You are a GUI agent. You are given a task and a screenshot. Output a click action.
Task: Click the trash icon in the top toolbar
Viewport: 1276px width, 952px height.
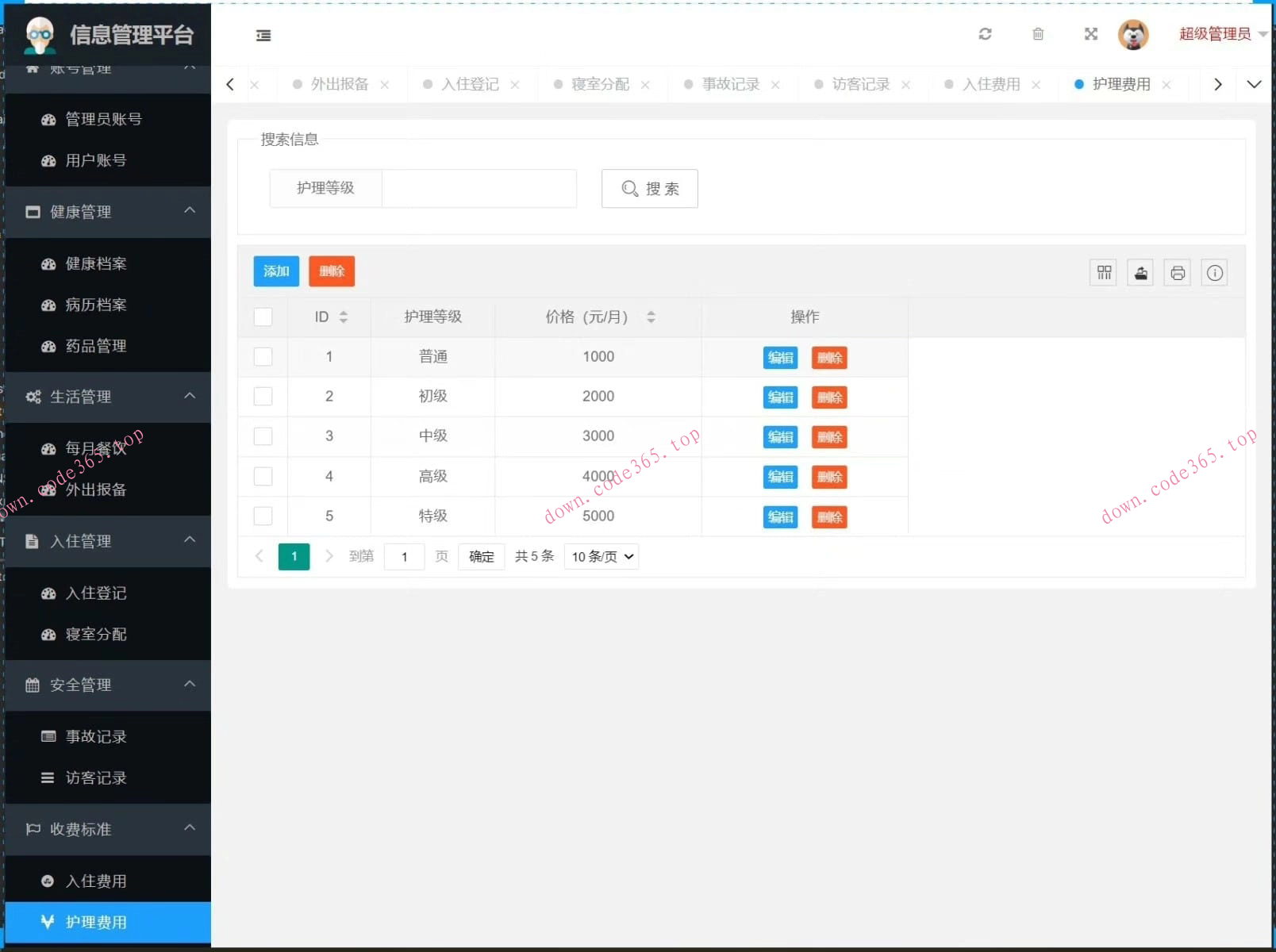pos(1037,34)
